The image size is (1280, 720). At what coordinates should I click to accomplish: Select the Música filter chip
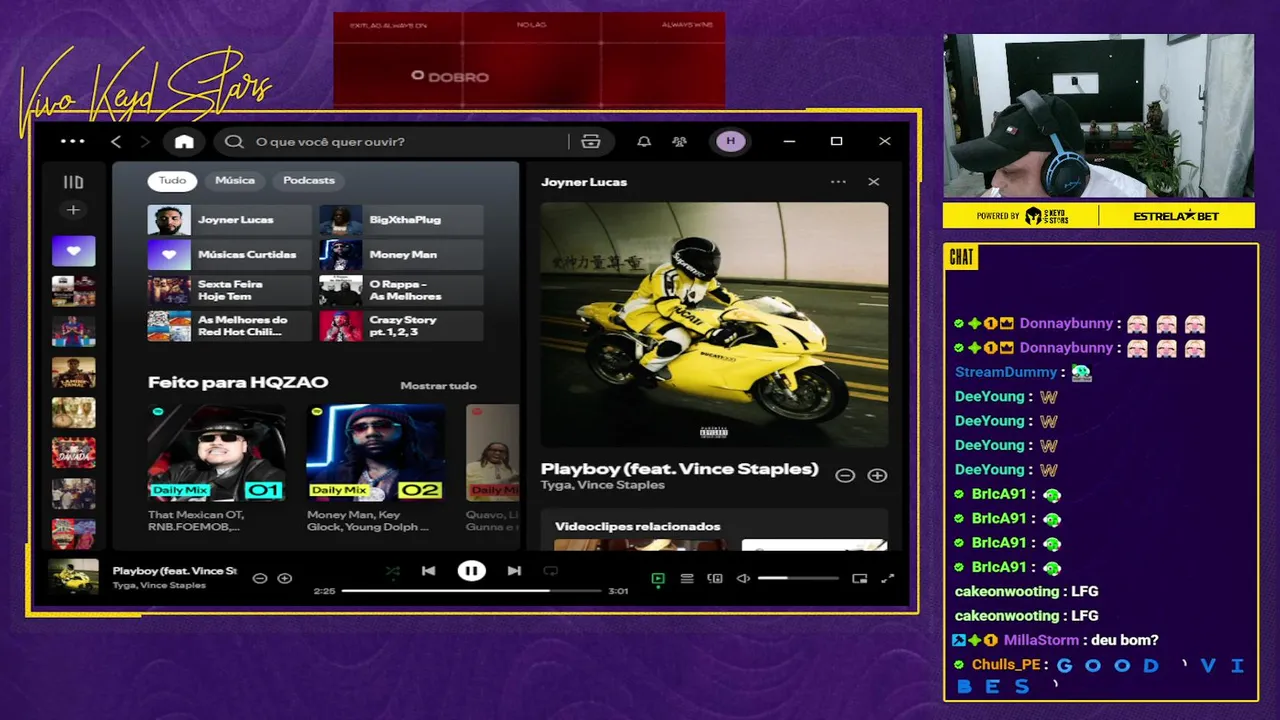[235, 180]
